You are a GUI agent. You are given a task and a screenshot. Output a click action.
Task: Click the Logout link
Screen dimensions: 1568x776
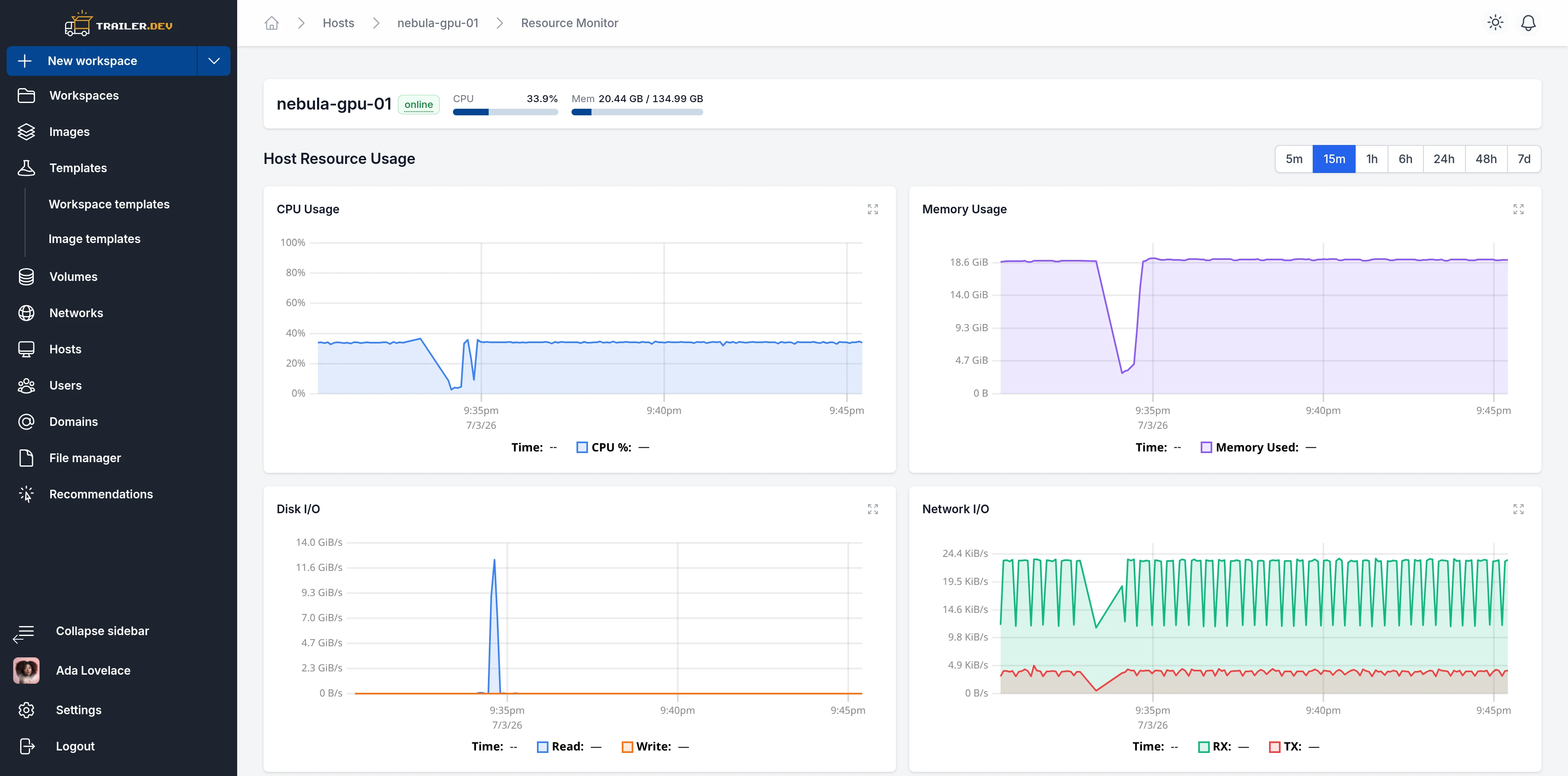[75, 746]
